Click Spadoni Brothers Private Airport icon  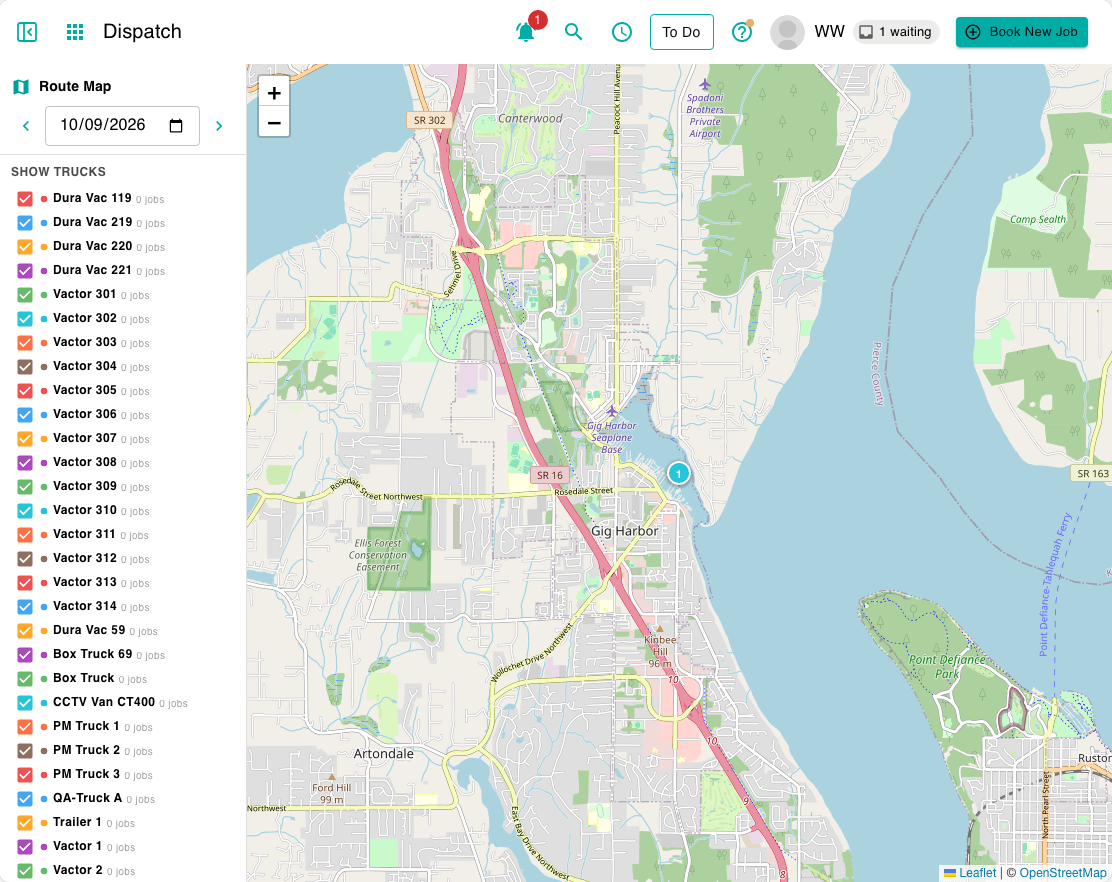tap(704, 84)
